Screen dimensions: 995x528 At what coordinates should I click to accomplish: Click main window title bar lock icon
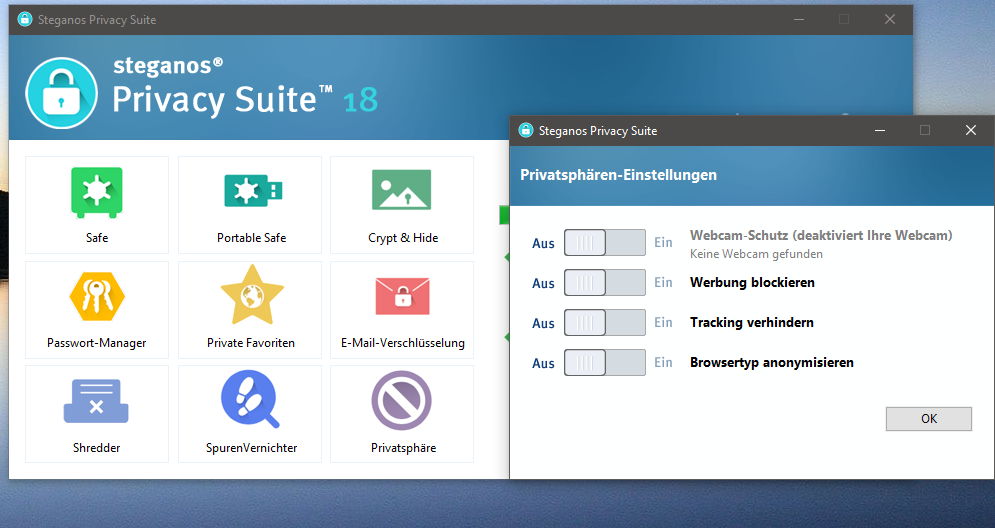tap(25, 19)
